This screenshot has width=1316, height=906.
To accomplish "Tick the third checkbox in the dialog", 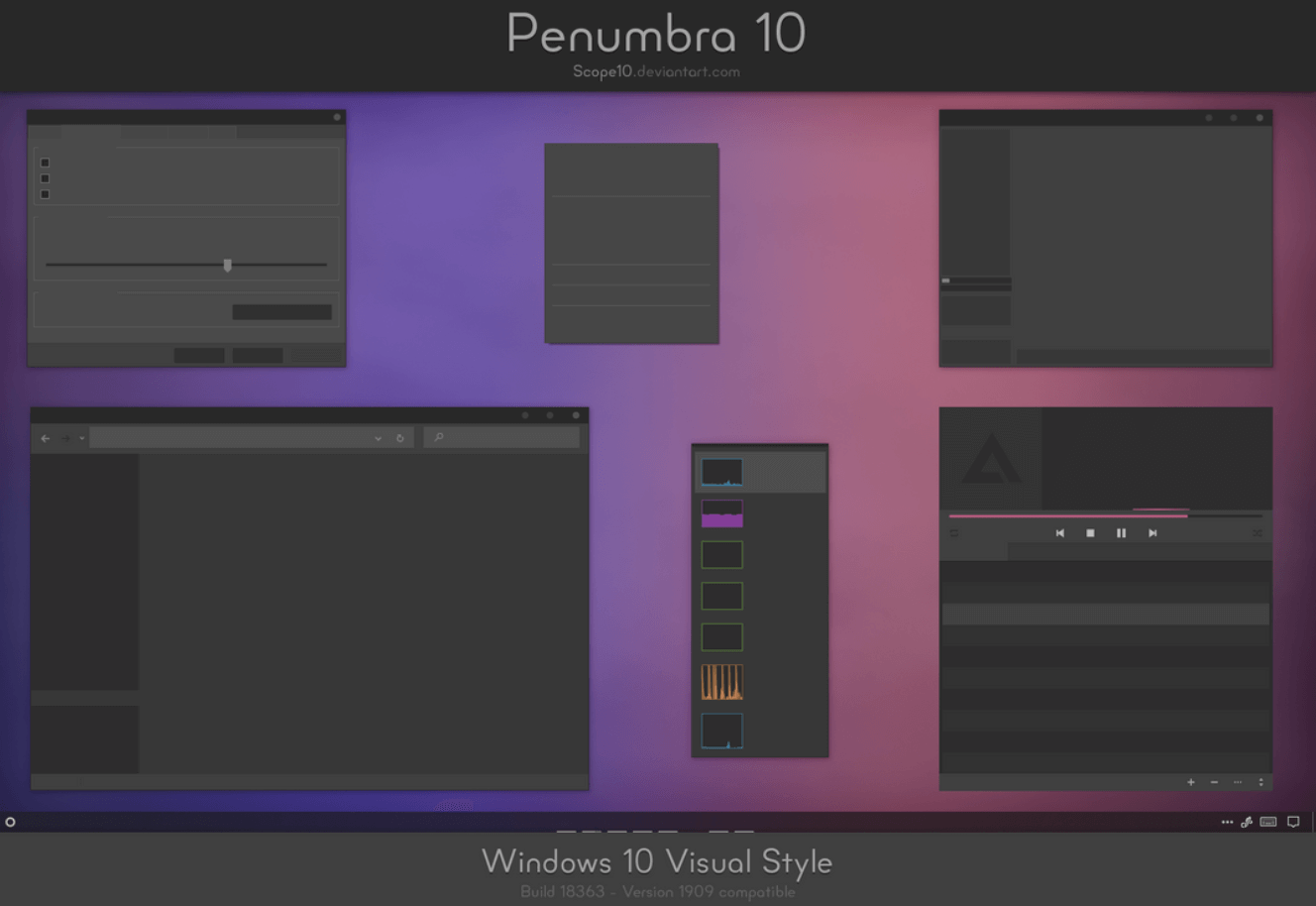I will point(45,194).
